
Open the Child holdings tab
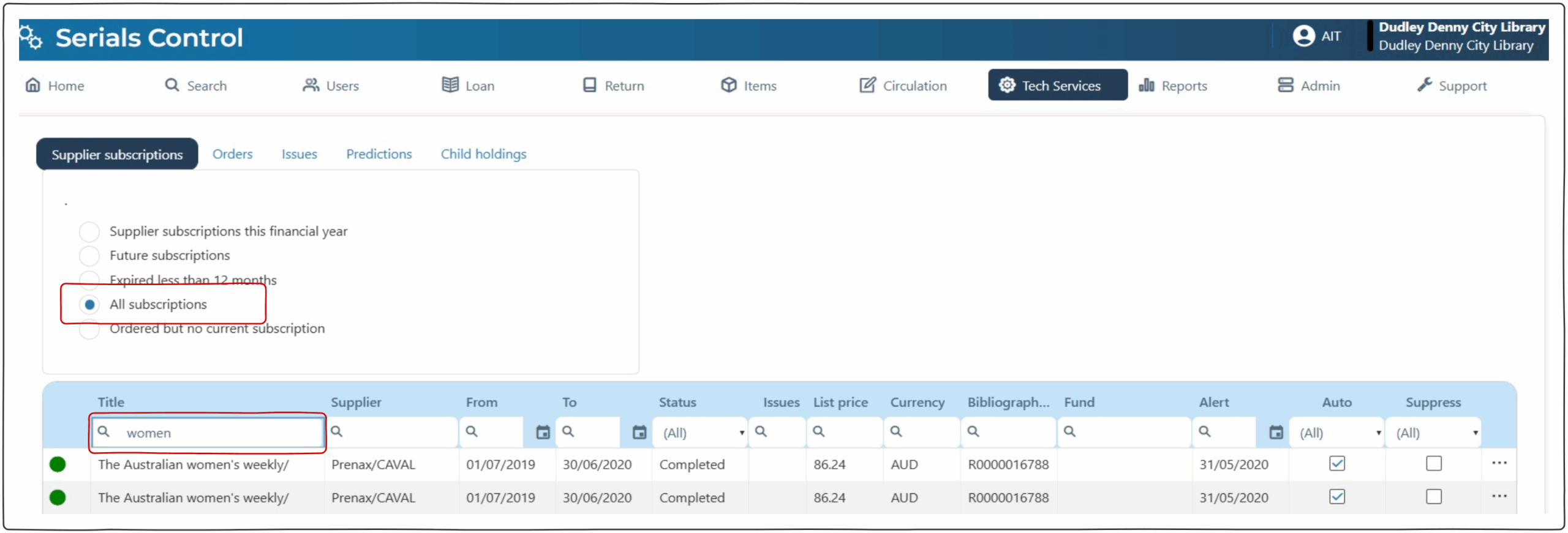click(483, 154)
